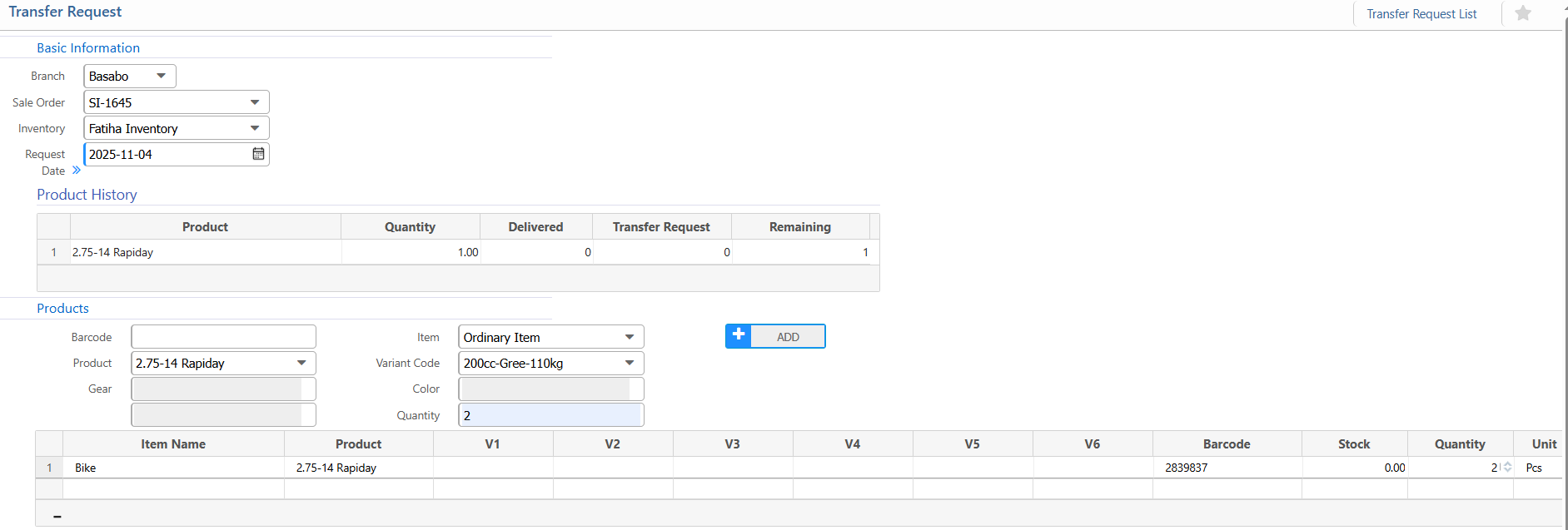
Task: Expand the Sale Order dropdown
Action: coord(255,102)
